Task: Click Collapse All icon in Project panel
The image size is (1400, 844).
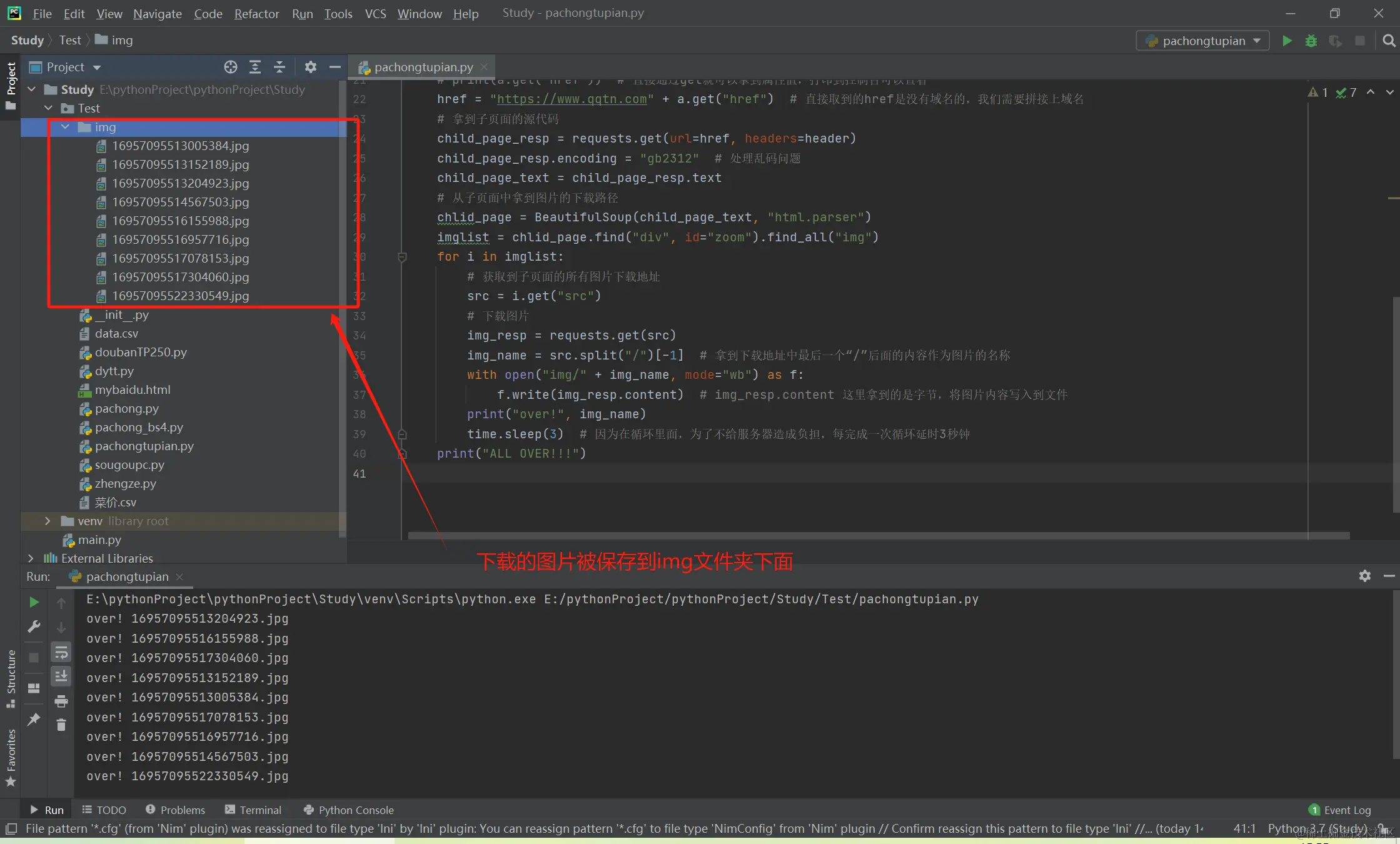Action: 279,67
